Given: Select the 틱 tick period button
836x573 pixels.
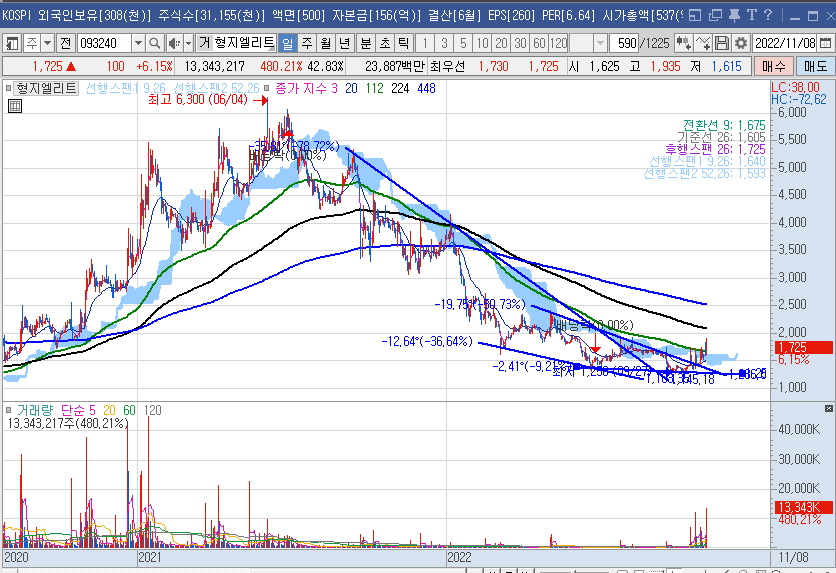Looking at the screenshot, I should [404, 43].
